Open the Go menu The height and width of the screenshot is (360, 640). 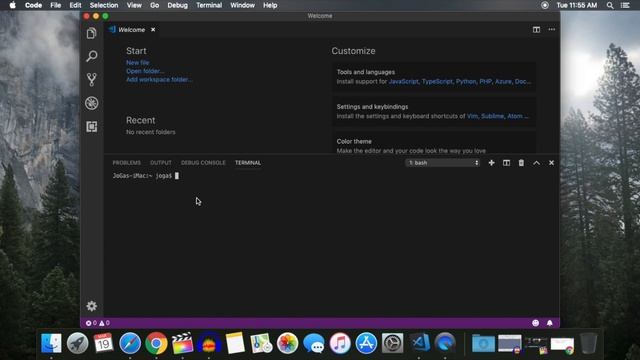154,5
